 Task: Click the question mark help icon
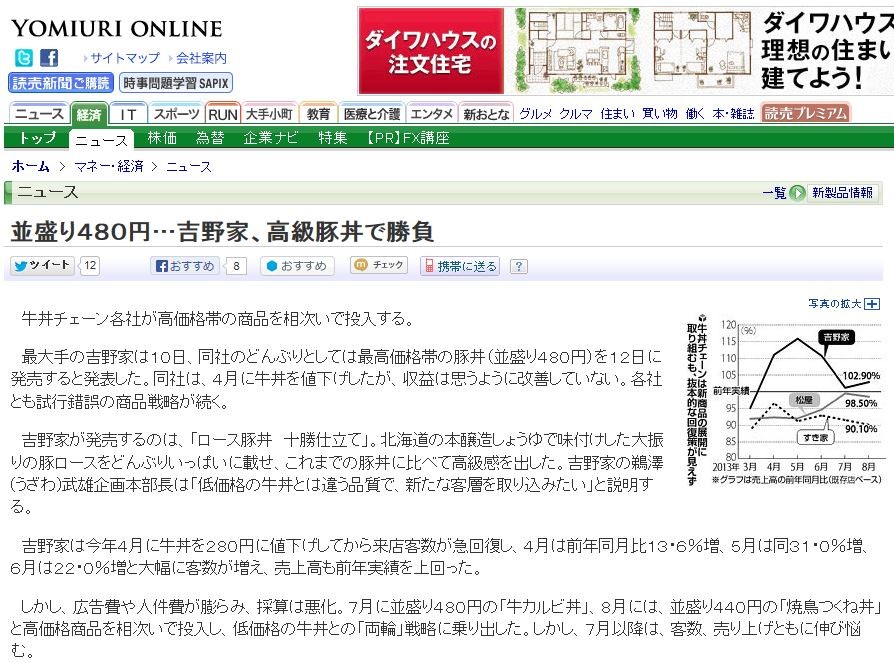tap(518, 266)
